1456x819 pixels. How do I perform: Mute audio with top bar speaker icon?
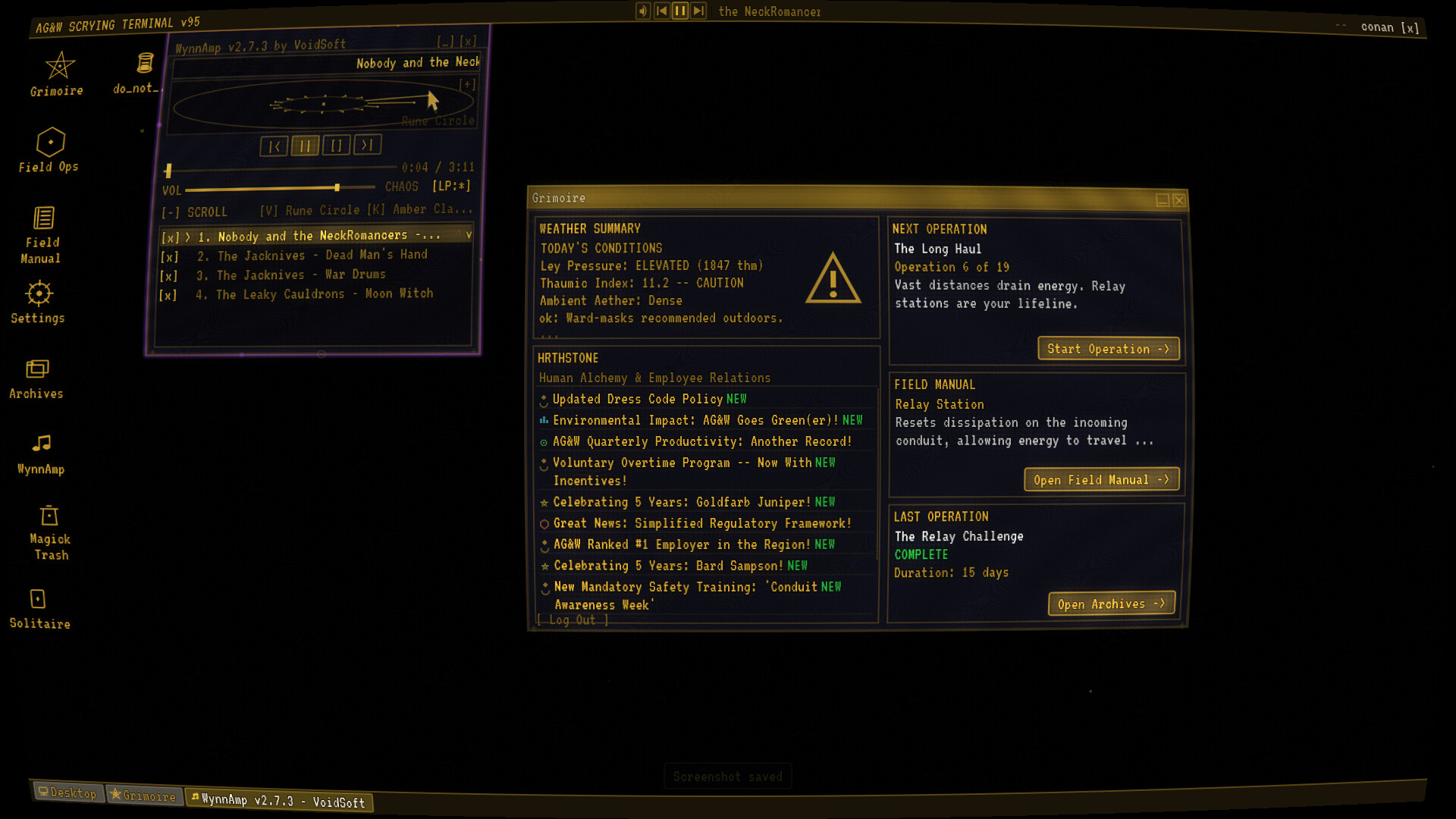(x=643, y=11)
